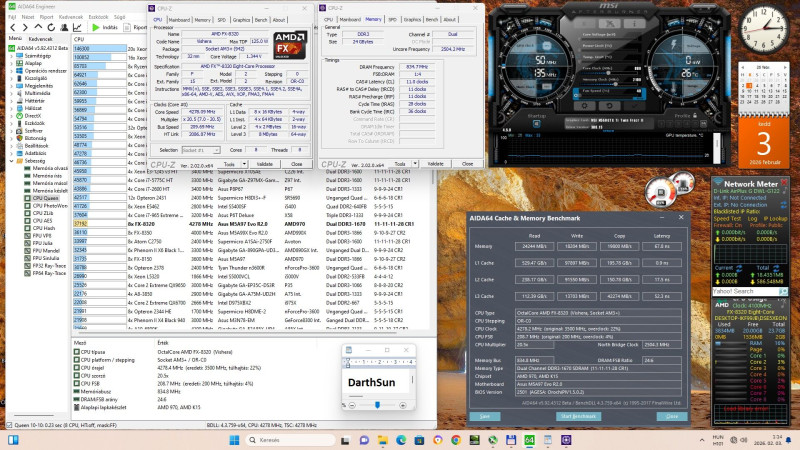Go forward with AIDA64 toolbar forward arrow
The width and height of the screenshot is (800, 450).
point(25,28)
